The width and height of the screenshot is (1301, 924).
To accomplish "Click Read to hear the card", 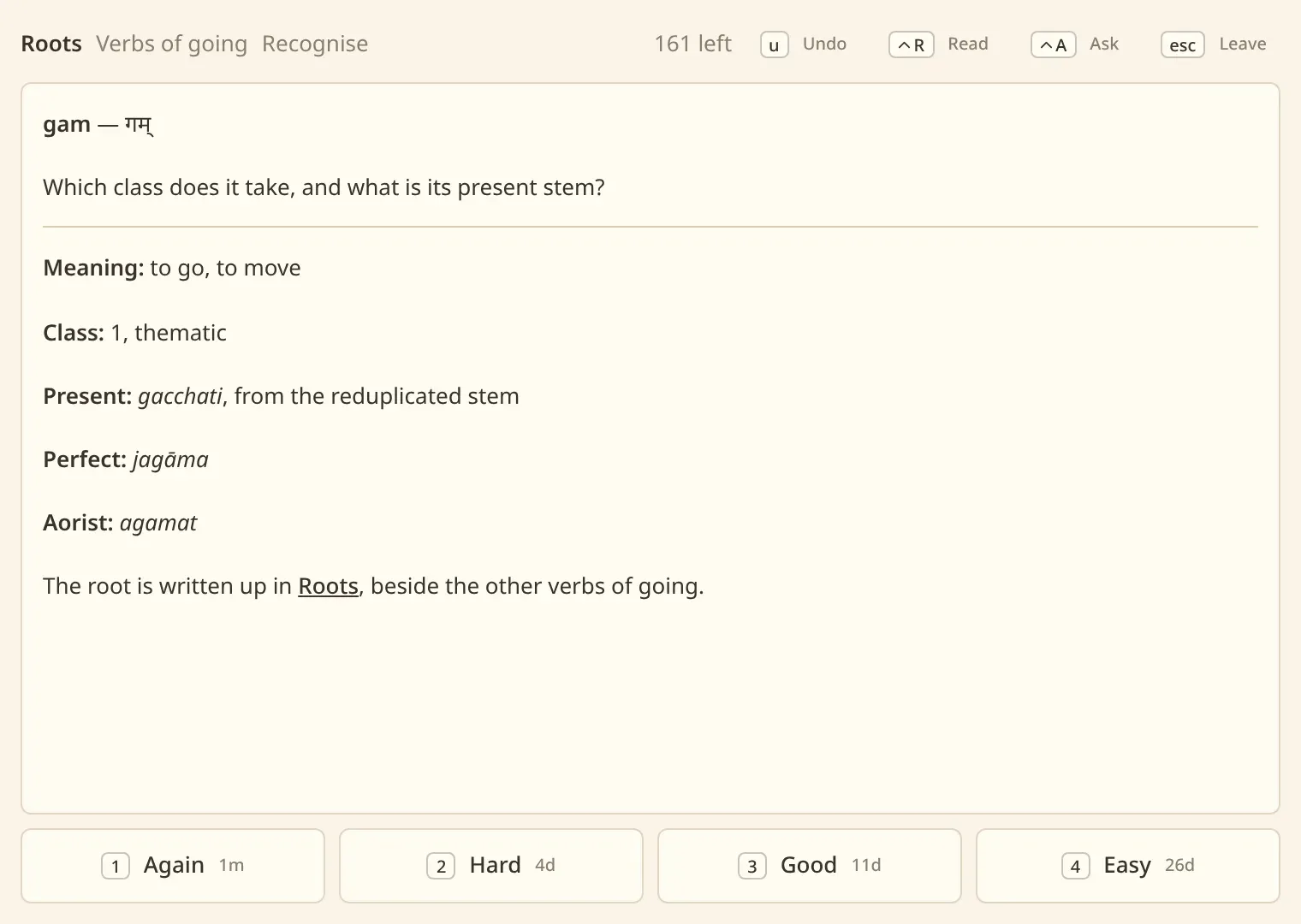I will pyautogui.click(x=968, y=44).
